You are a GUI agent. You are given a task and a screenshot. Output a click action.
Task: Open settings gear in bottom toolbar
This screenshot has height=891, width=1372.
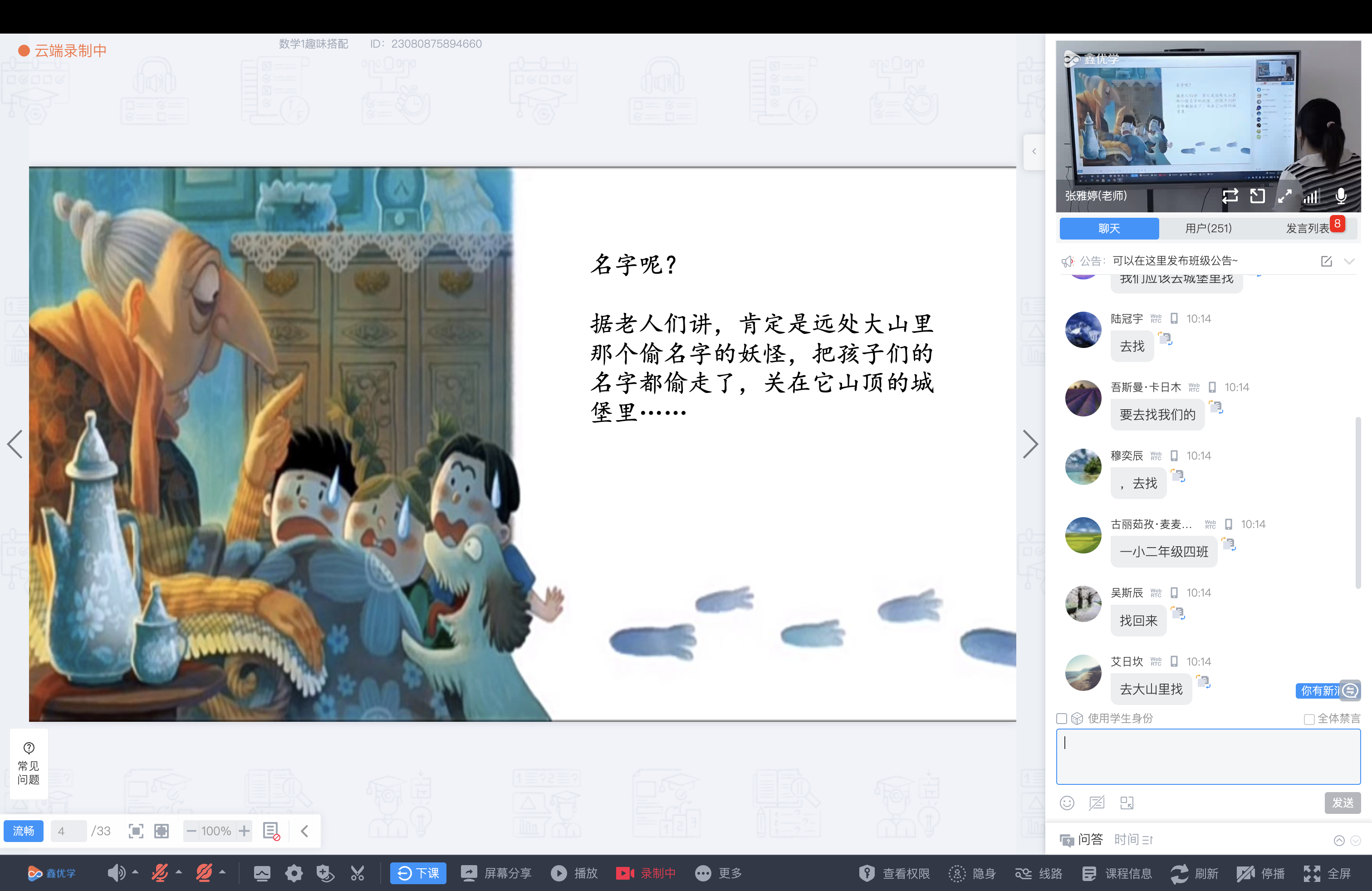coord(294,874)
